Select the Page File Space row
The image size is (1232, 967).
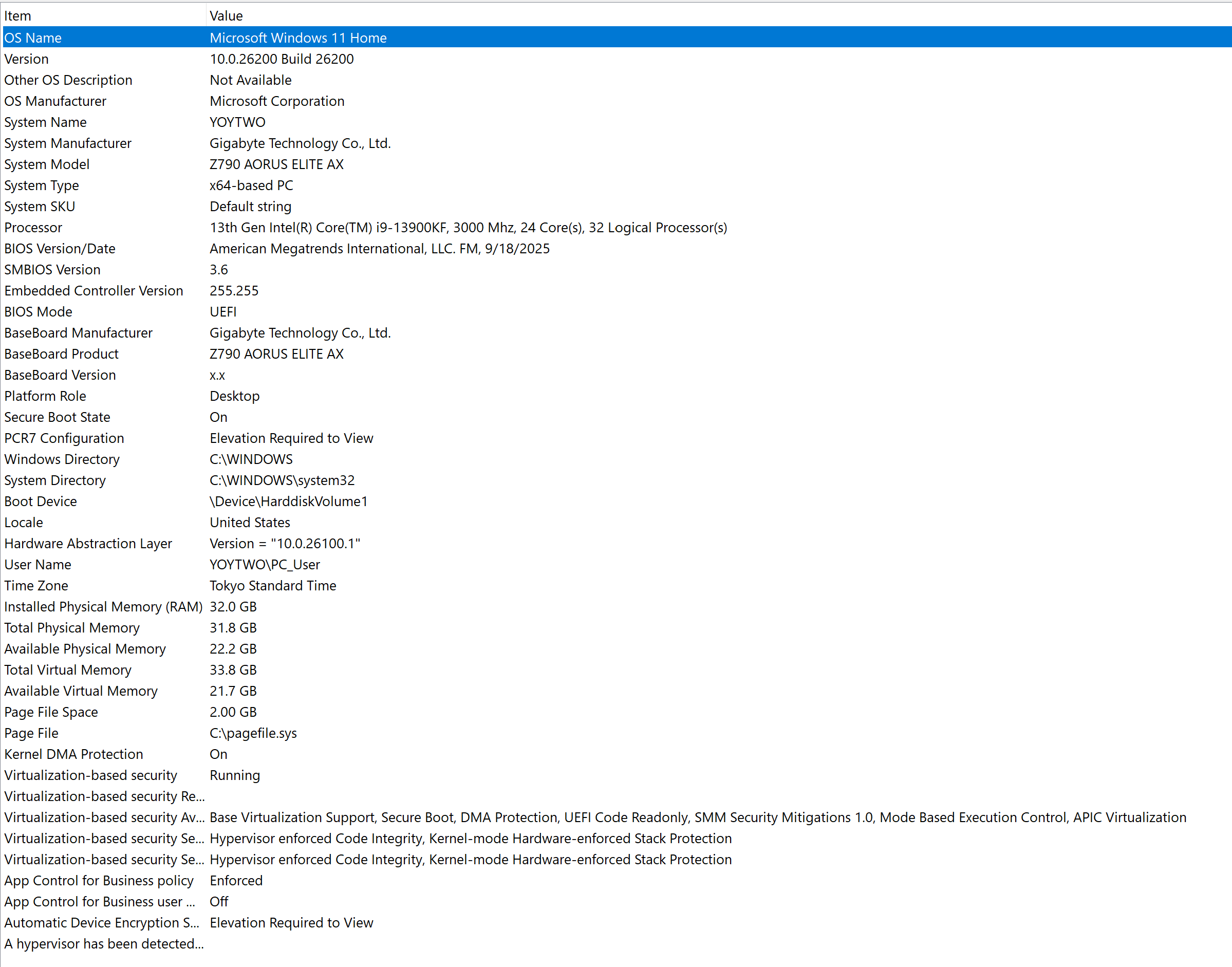(51, 712)
